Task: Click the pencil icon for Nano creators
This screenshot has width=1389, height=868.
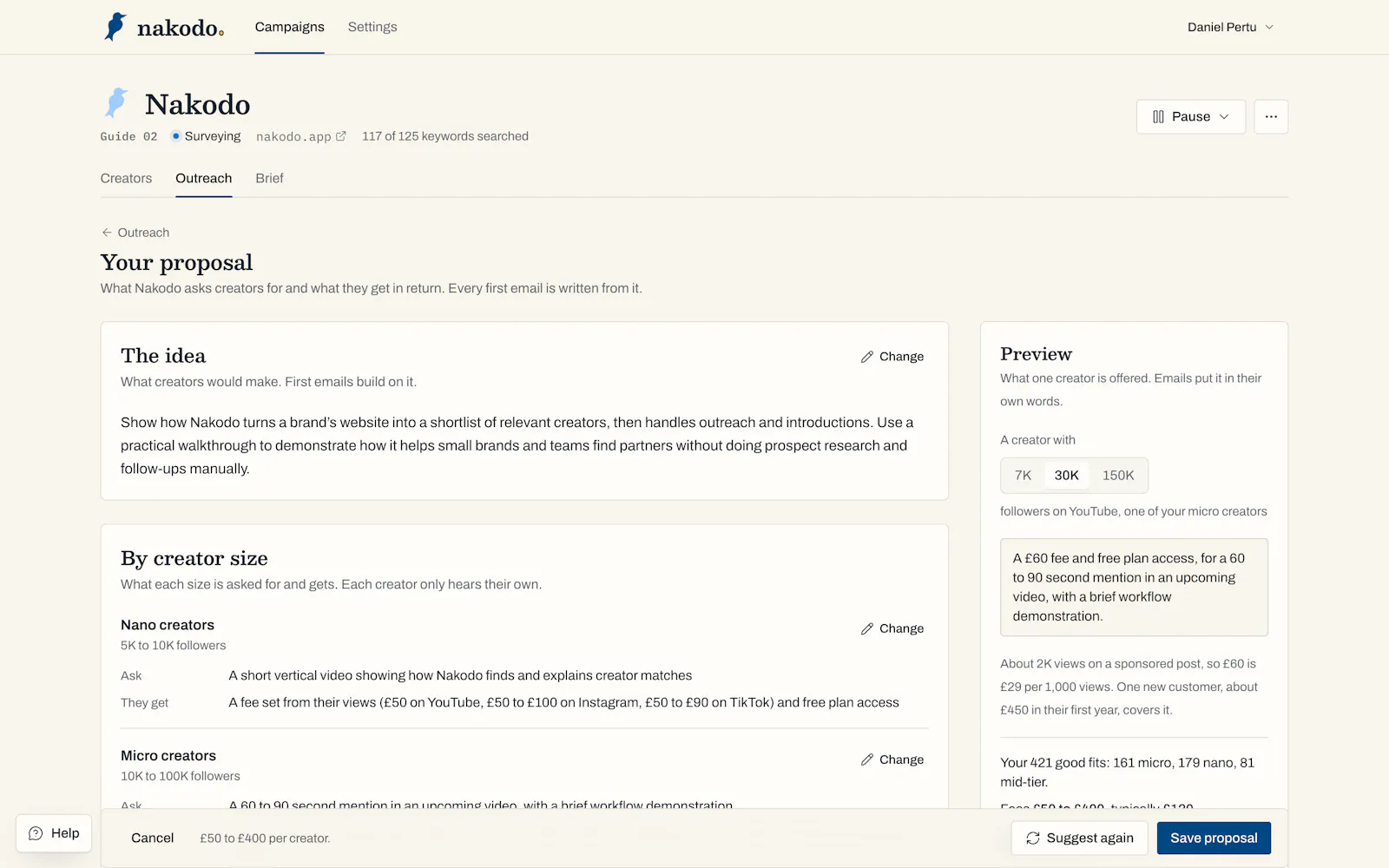Action: pos(867,628)
